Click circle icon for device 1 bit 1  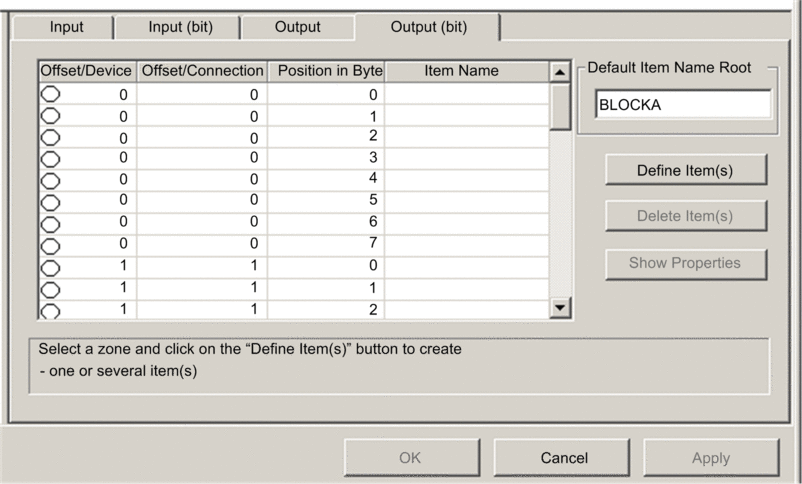click(x=50, y=287)
